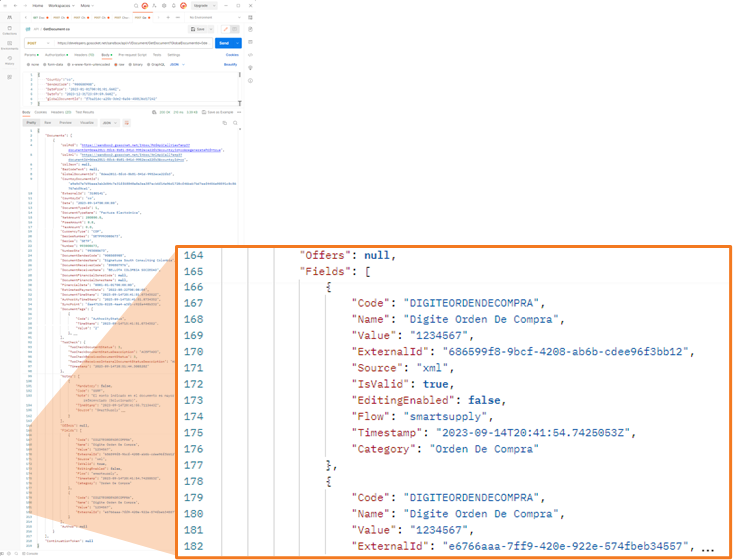733x560 pixels.
Task: Open the History sidebar panel
Action: coord(10,60)
